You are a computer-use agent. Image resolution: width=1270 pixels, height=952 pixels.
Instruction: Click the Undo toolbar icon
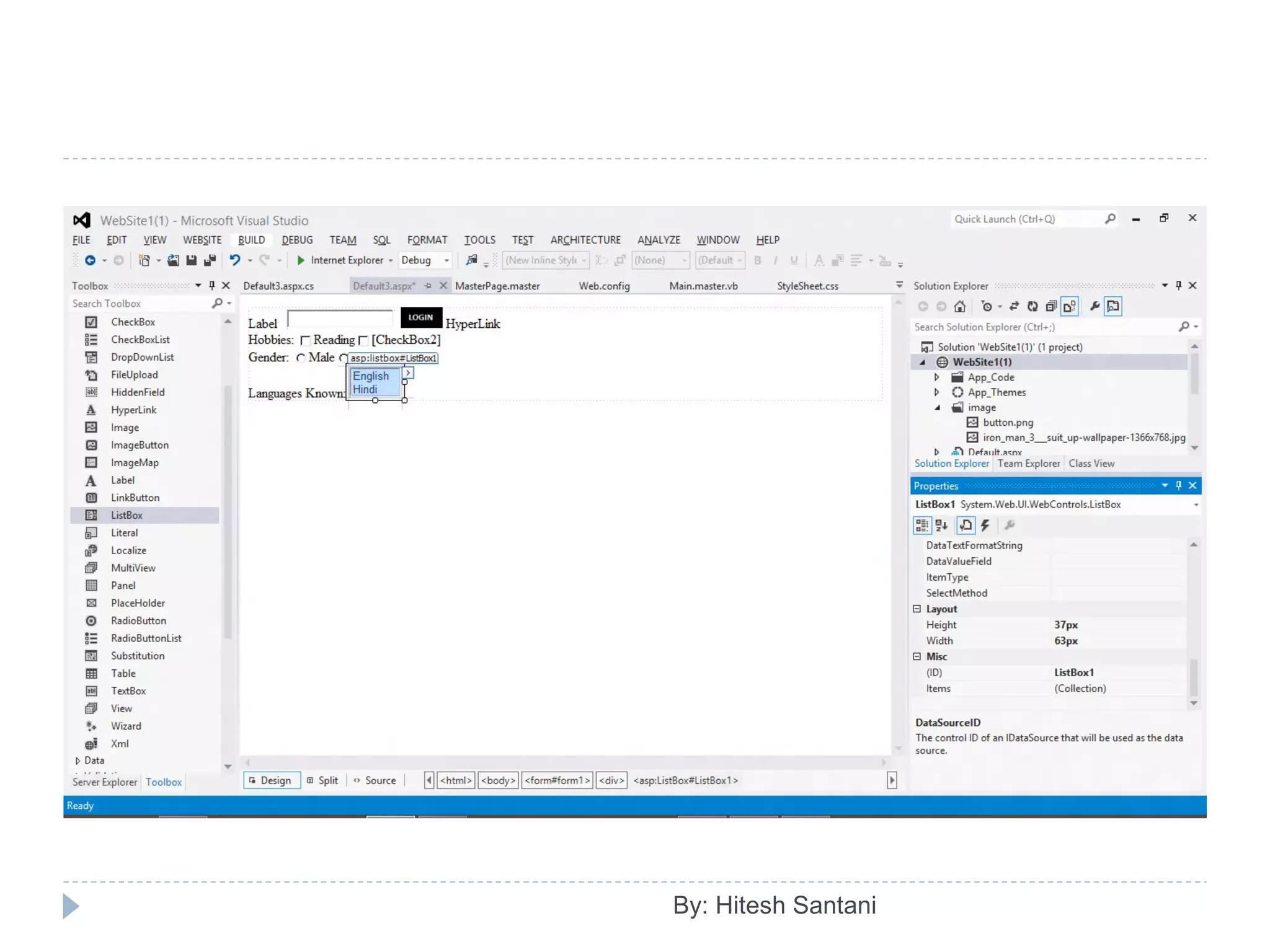click(234, 260)
